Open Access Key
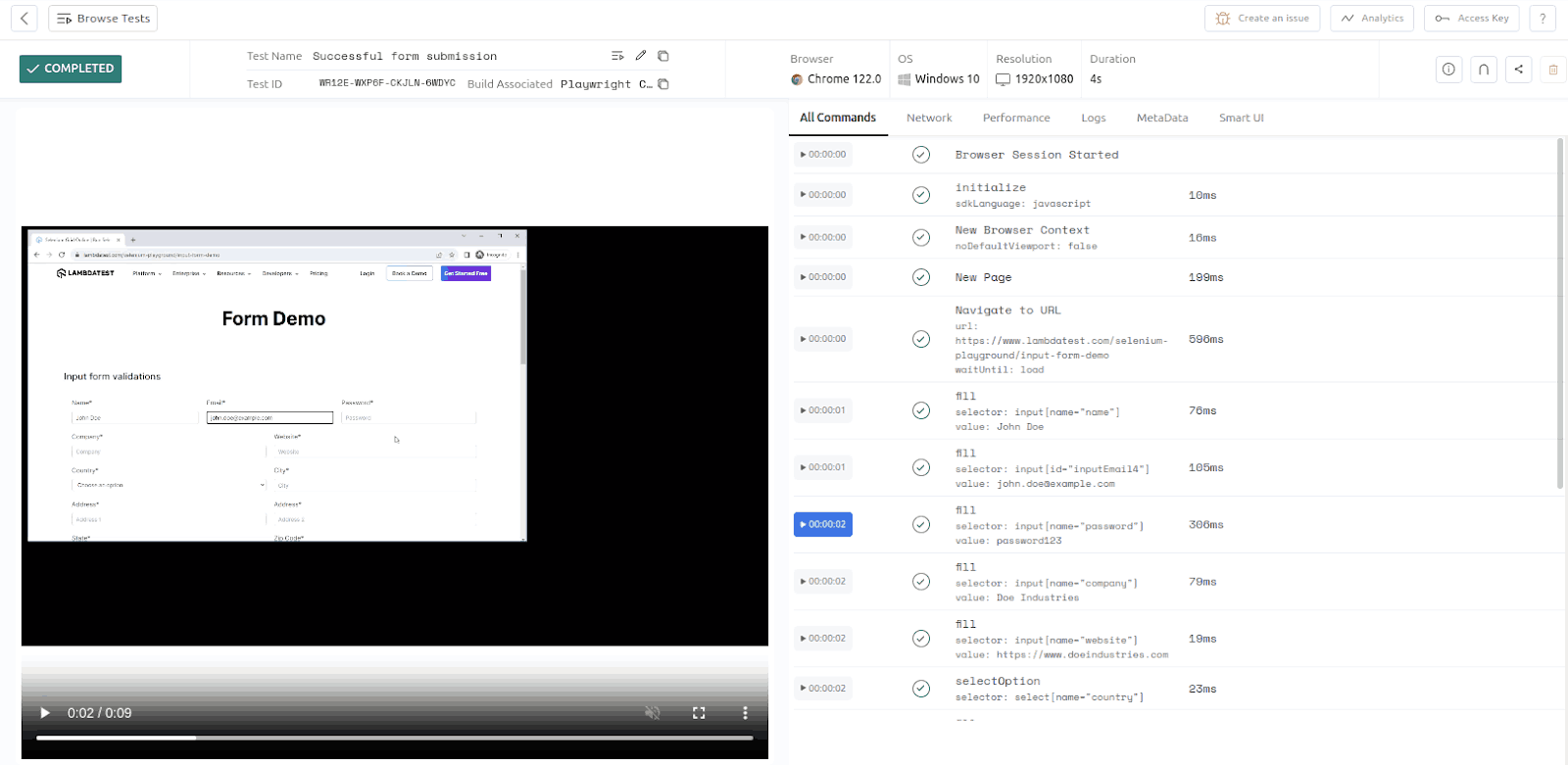The height and width of the screenshot is (765, 1568). pyautogui.click(x=1472, y=18)
